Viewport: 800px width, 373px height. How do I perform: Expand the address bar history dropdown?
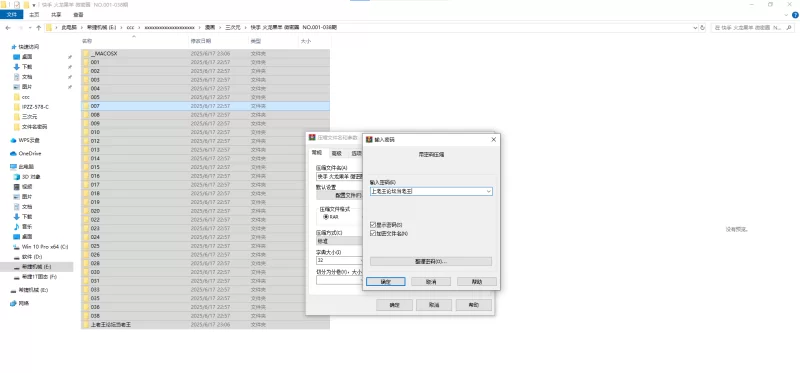(695, 28)
